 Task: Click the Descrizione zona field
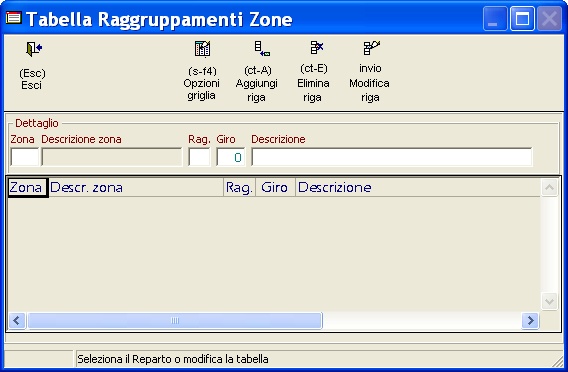[112, 157]
